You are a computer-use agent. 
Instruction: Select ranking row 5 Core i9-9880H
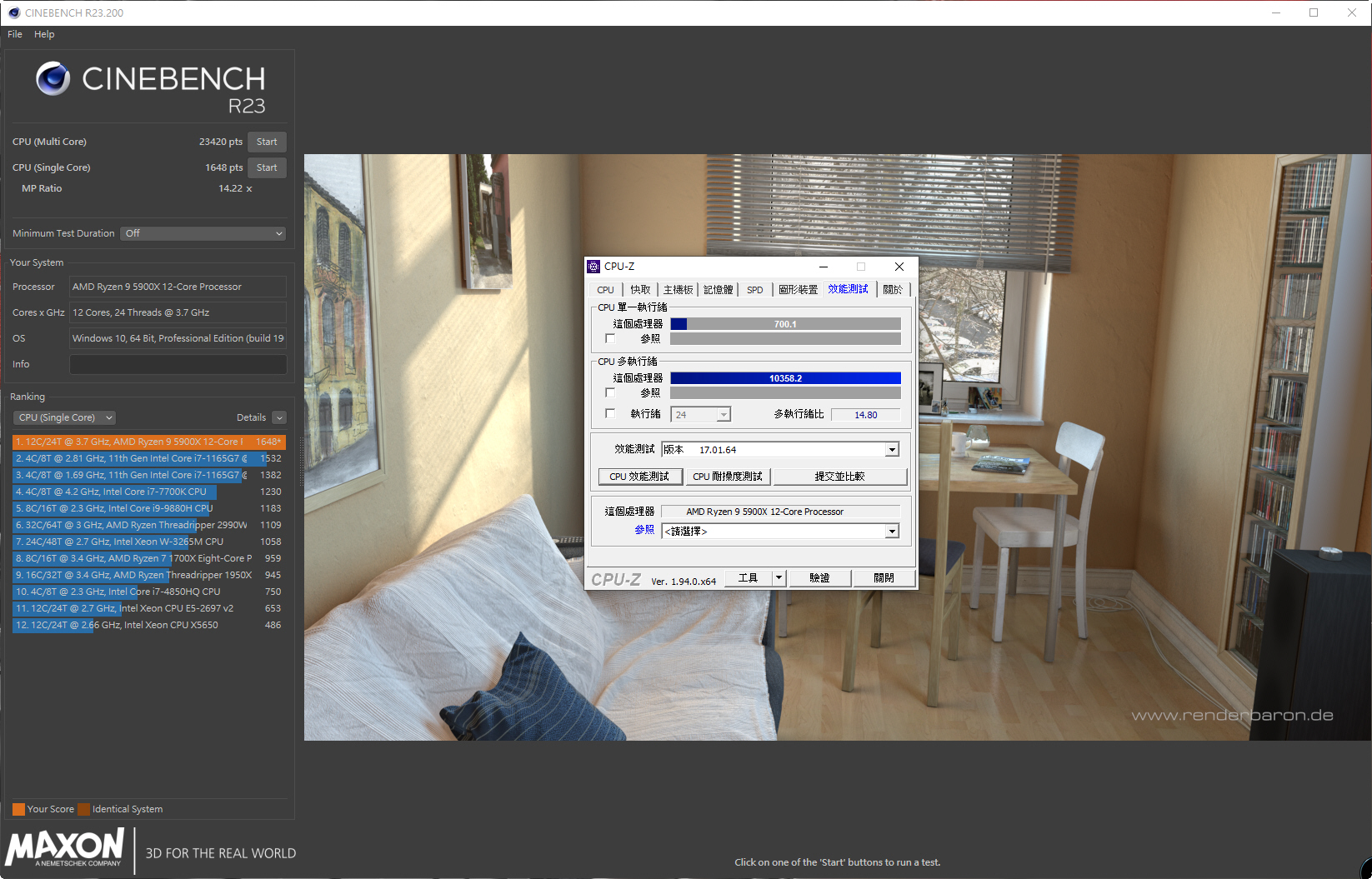149,508
